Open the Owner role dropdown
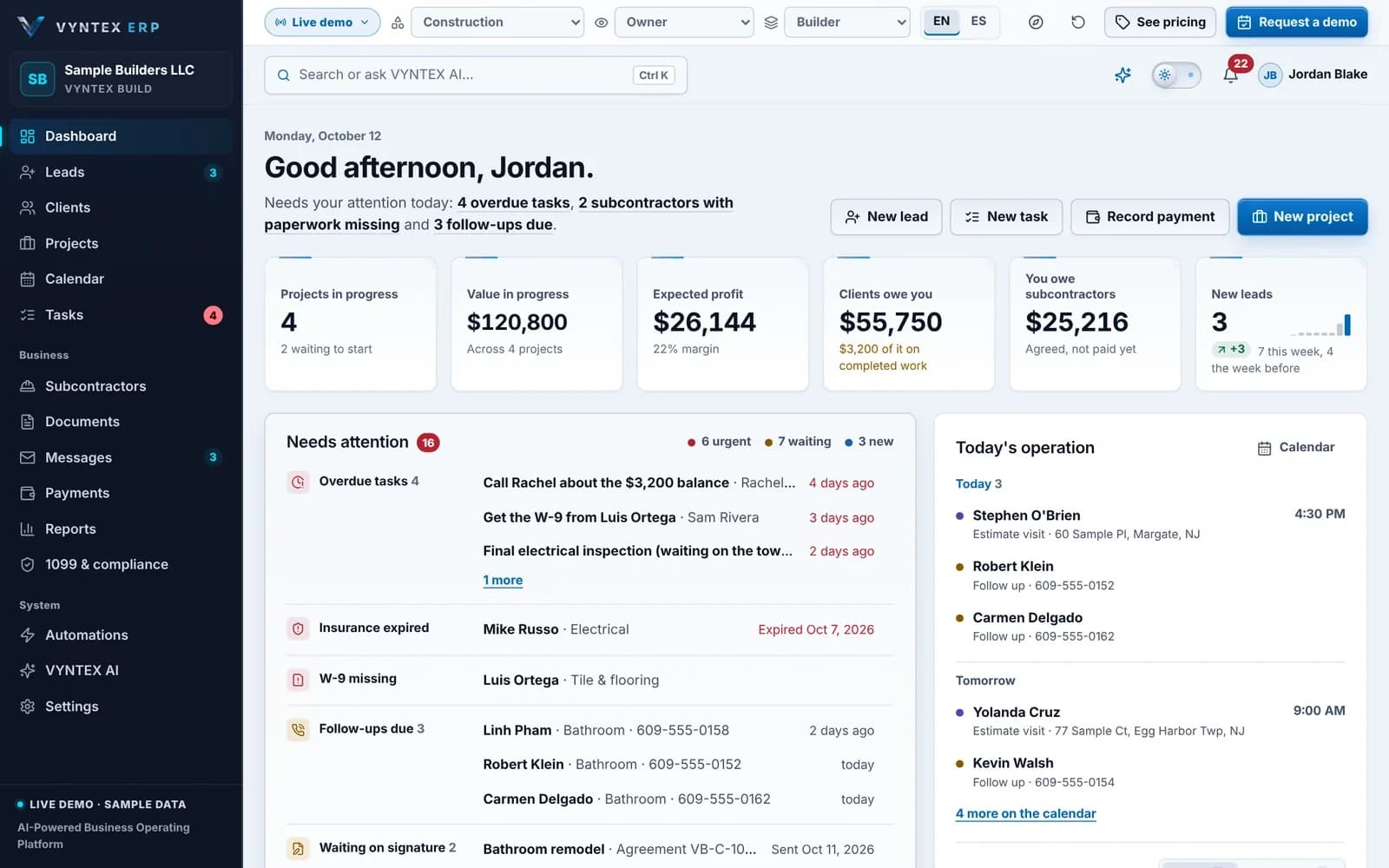Viewport: 1389px width, 868px height. coord(684,23)
